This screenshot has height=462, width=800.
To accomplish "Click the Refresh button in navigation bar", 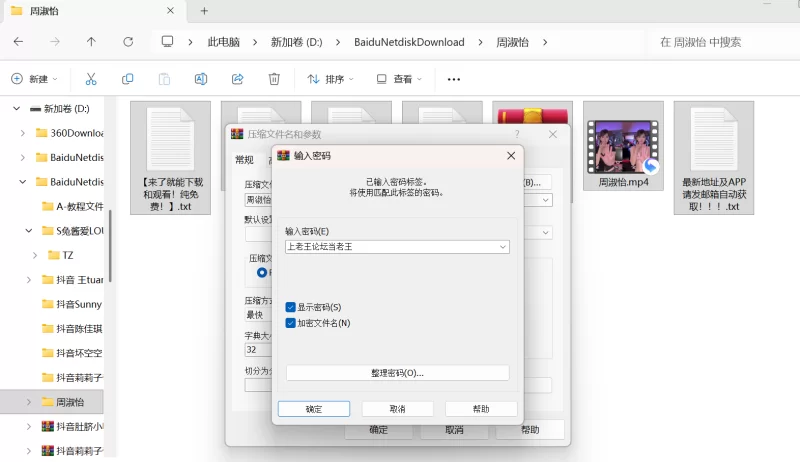I will pyautogui.click(x=128, y=42).
